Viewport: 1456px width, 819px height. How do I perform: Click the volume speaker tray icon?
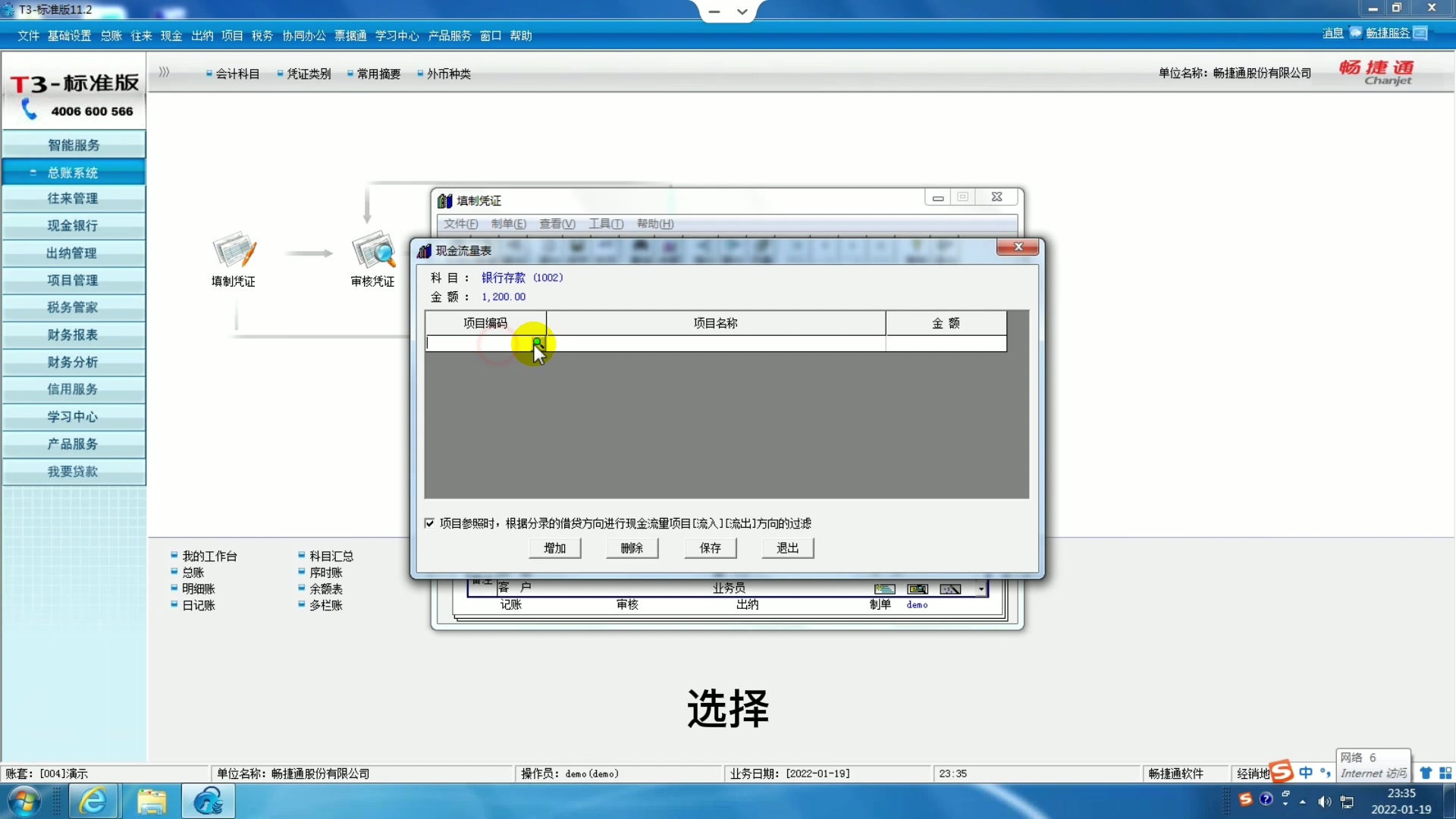click(x=1325, y=802)
